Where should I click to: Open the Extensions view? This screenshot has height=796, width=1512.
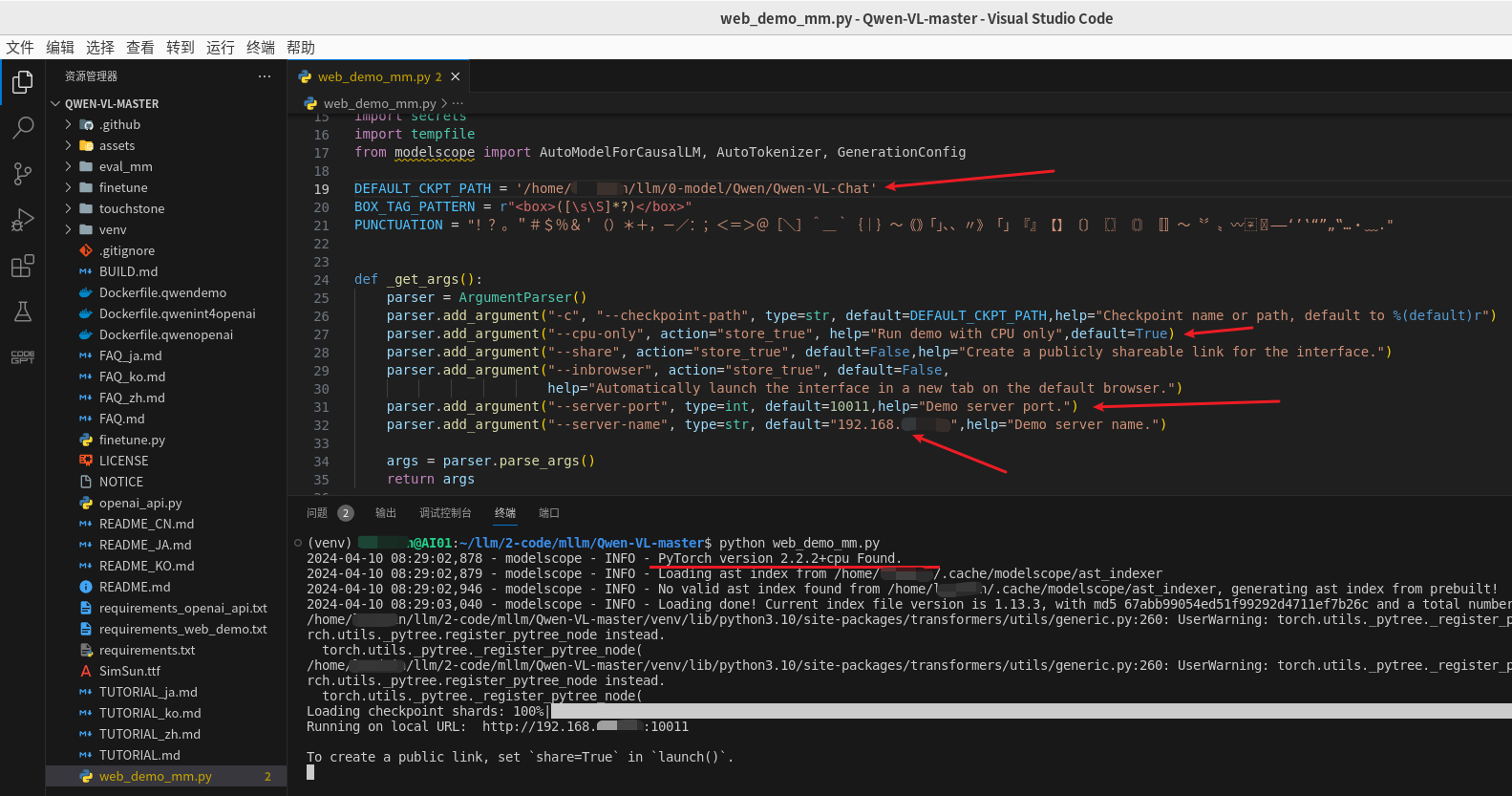click(x=23, y=266)
